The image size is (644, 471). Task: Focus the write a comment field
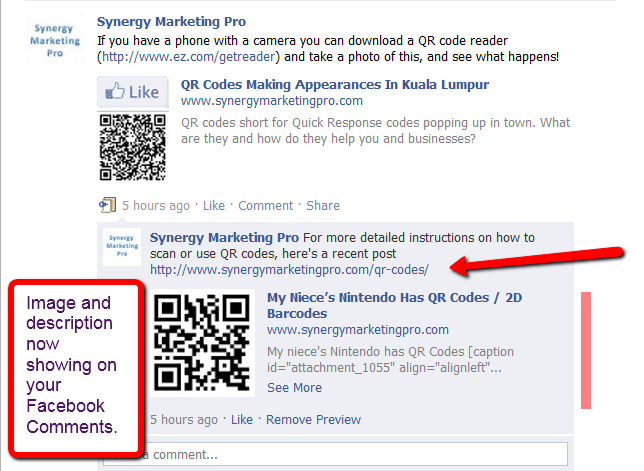coord(335,454)
